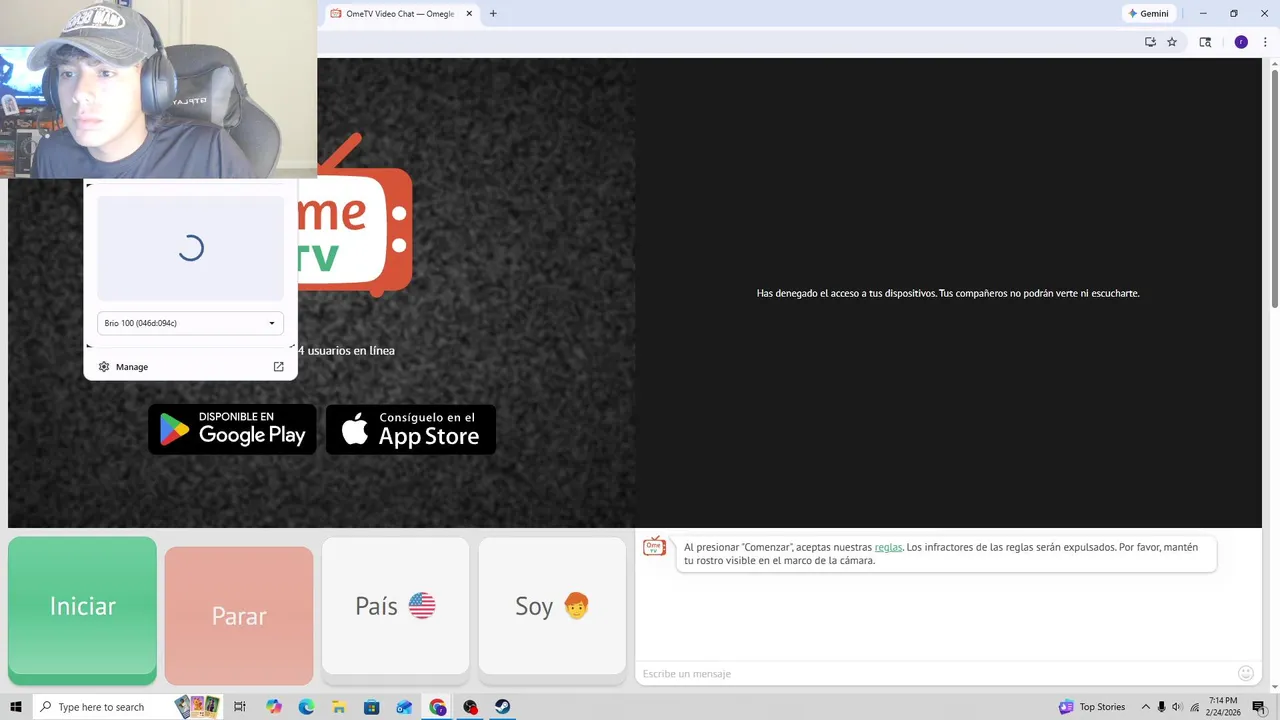Click the page vertical scrollbar
This screenshot has height=720, width=1280.
(x=1274, y=189)
